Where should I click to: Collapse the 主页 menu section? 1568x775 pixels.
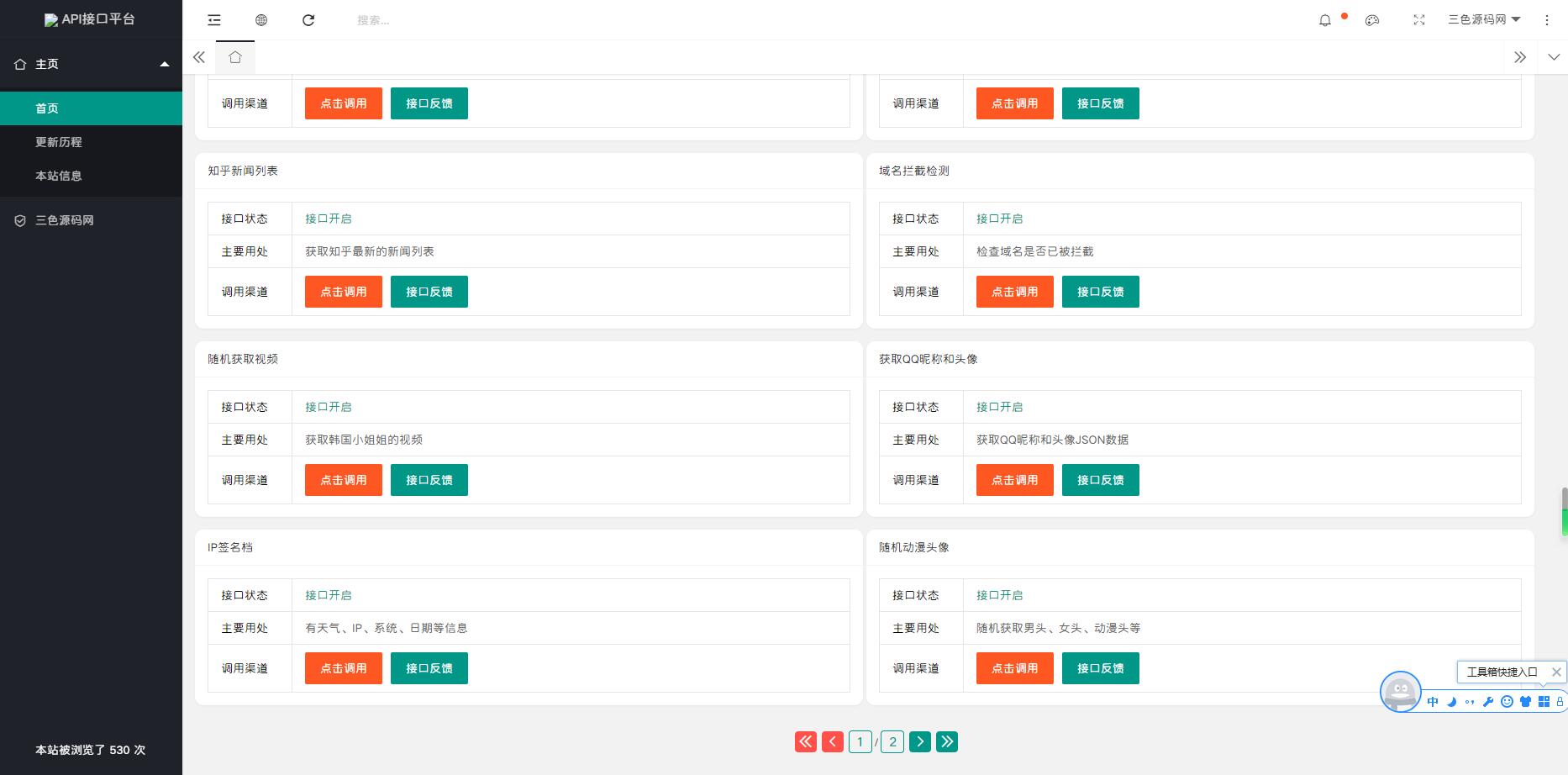click(x=165, y=64)
